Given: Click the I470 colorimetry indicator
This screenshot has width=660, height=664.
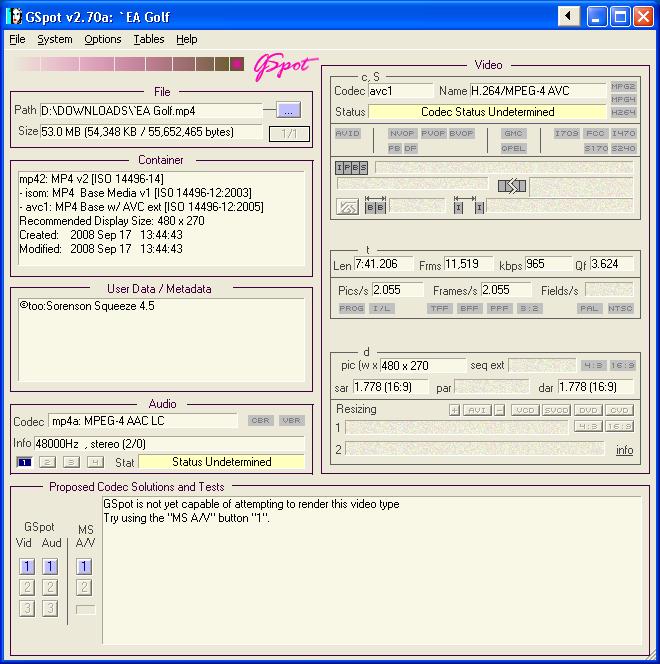Looking at the screenshot, I should (x=623, y=133).
